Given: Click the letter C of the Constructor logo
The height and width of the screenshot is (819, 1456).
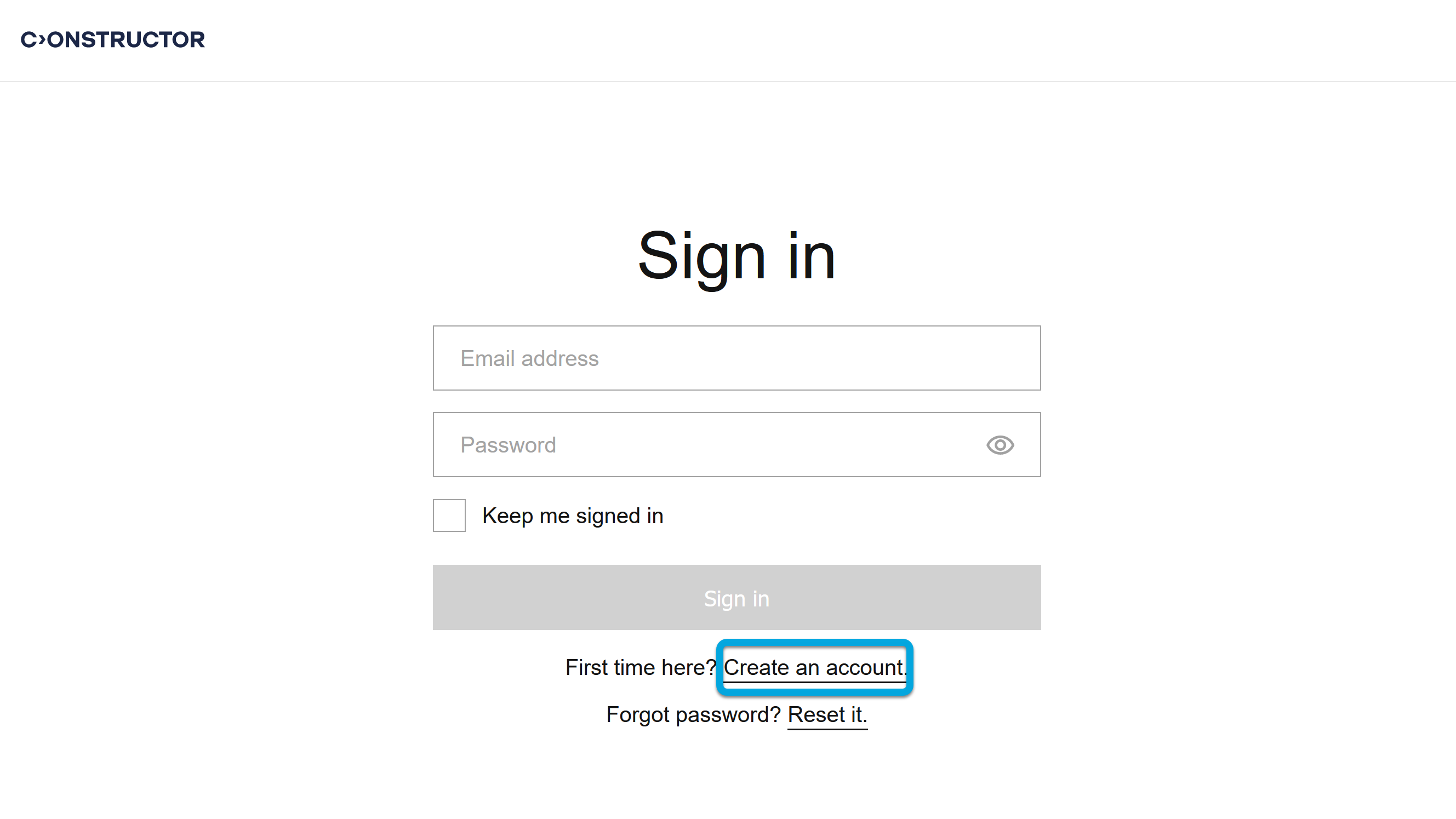Looking at the screenshot, I should pos(29,39).
